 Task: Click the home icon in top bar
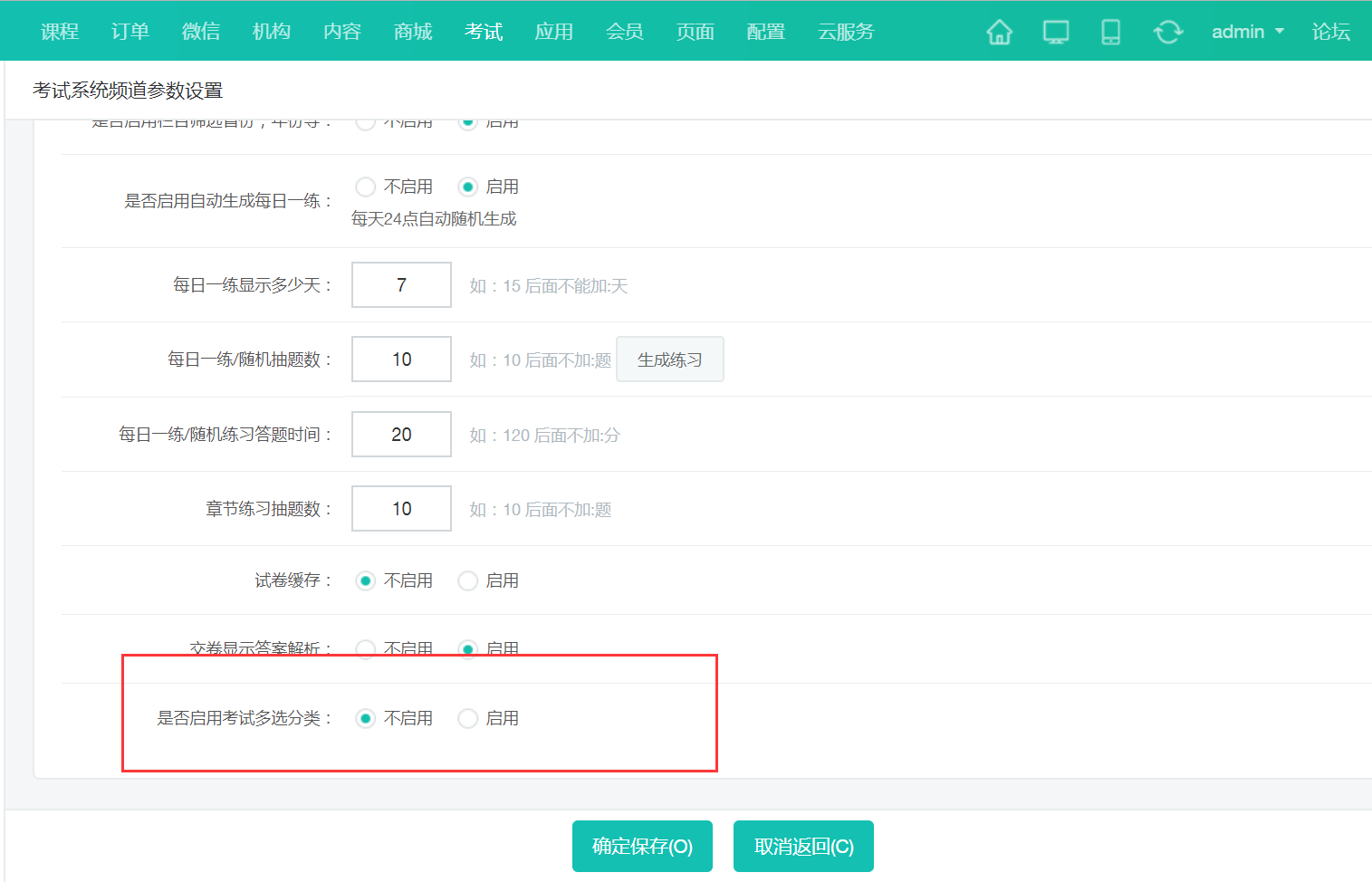coord(999,31)
